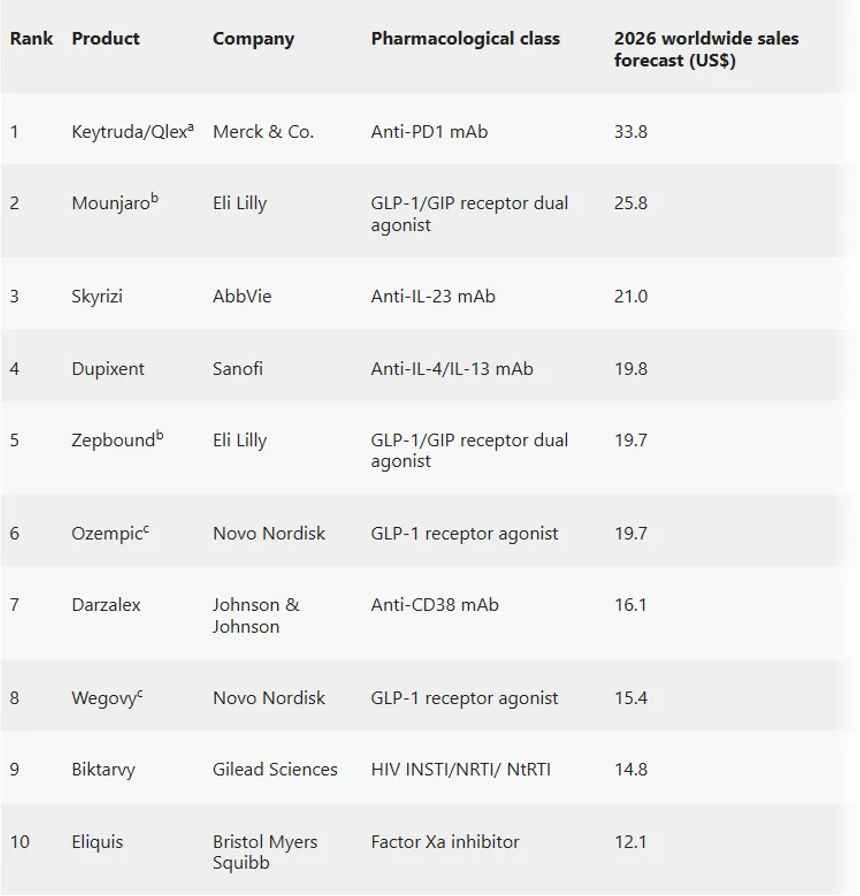
Task: Select the Gilead Sciences company cell
Action: point(275,770)
